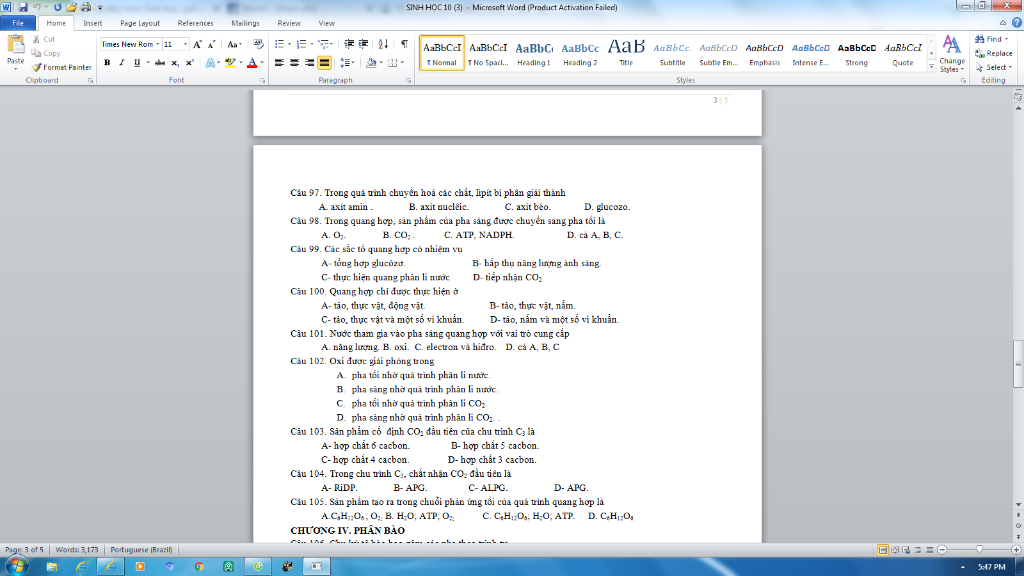Click the Sort icon
This screenshot has width=1024, height=576.
click(x=383, y=44)
